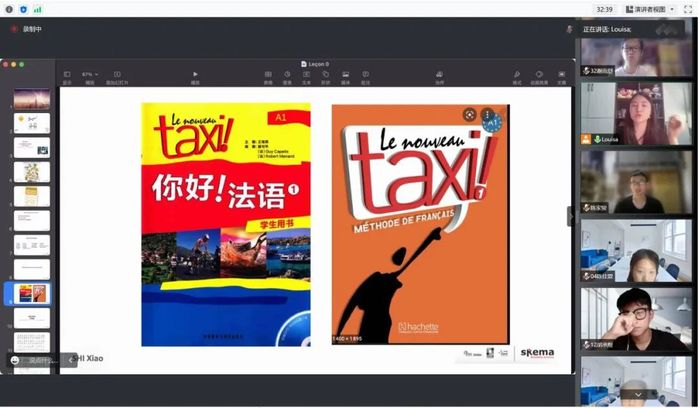Click the Text box toolbar item

pos(306,75)
